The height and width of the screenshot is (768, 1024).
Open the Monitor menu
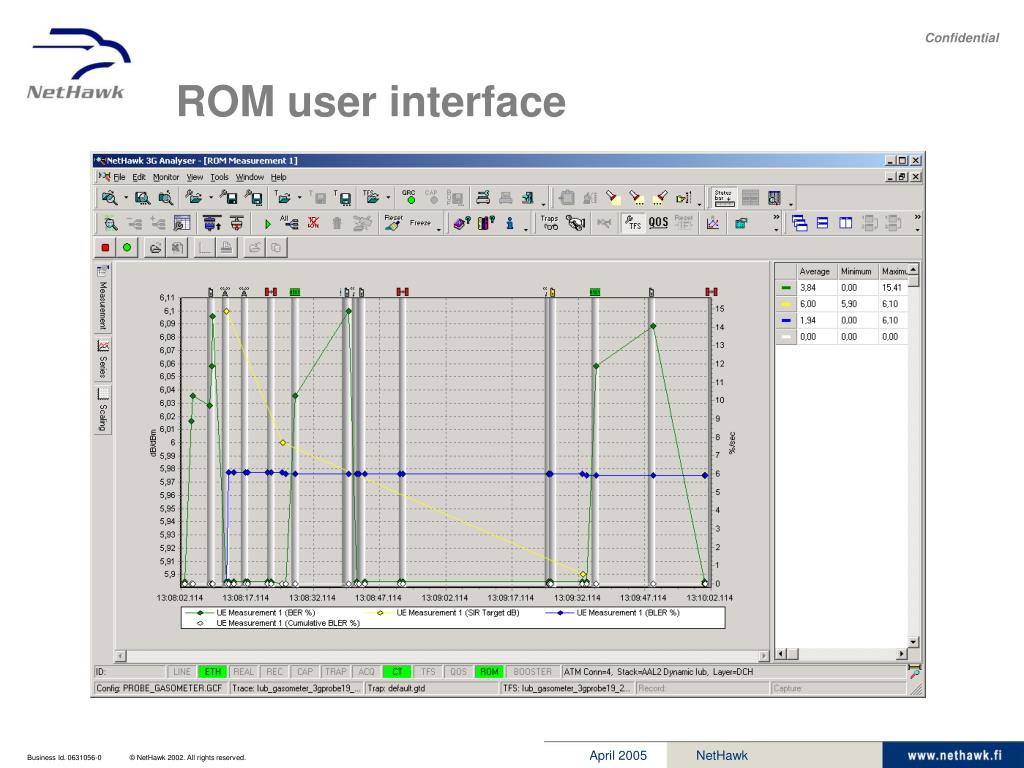pyautogui.click(x=166, y=177)
